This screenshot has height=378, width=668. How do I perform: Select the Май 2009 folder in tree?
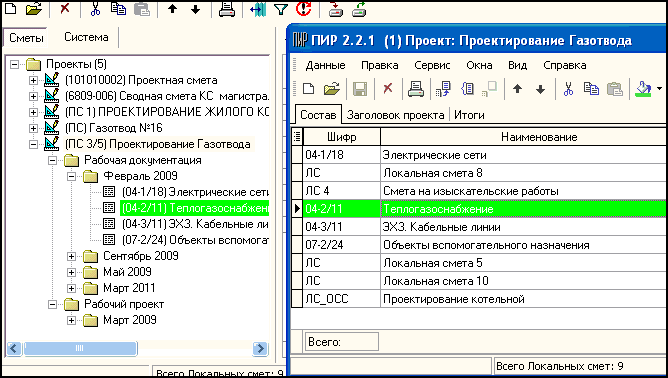click(x=127, y=272)
